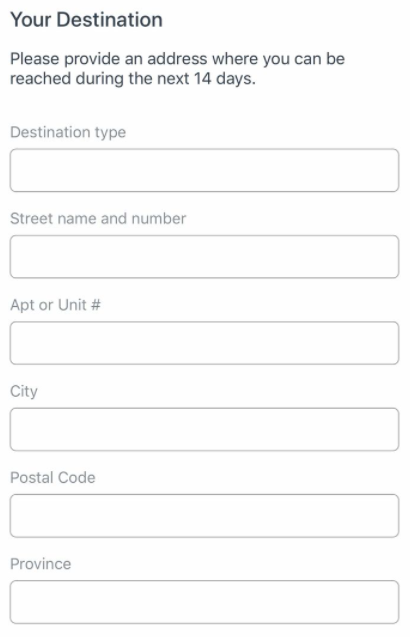Place cursor in box under Postal Code
Image resolution: width=410 pixels, height=637 pixels.
[x=204, y=516]
